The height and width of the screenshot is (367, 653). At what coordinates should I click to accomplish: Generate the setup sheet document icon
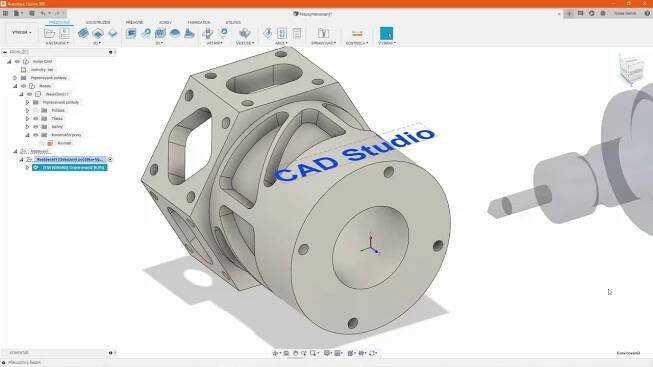coord(297,33)
